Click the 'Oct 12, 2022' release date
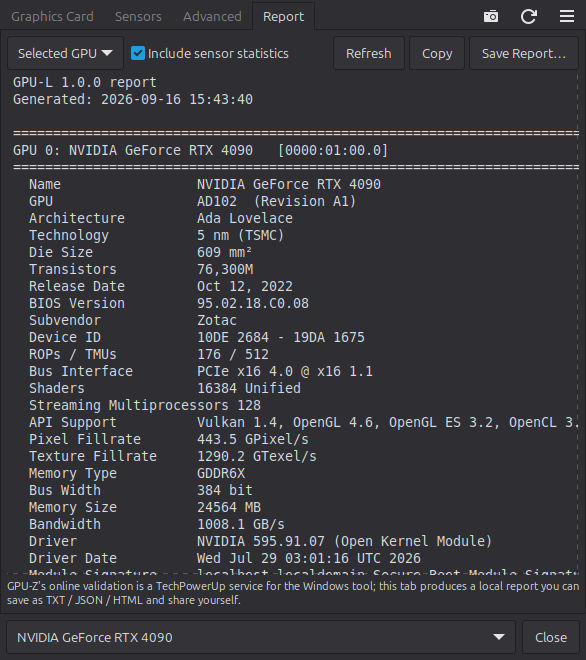This screenshot has height=660, width=586. tap(245, 286)
